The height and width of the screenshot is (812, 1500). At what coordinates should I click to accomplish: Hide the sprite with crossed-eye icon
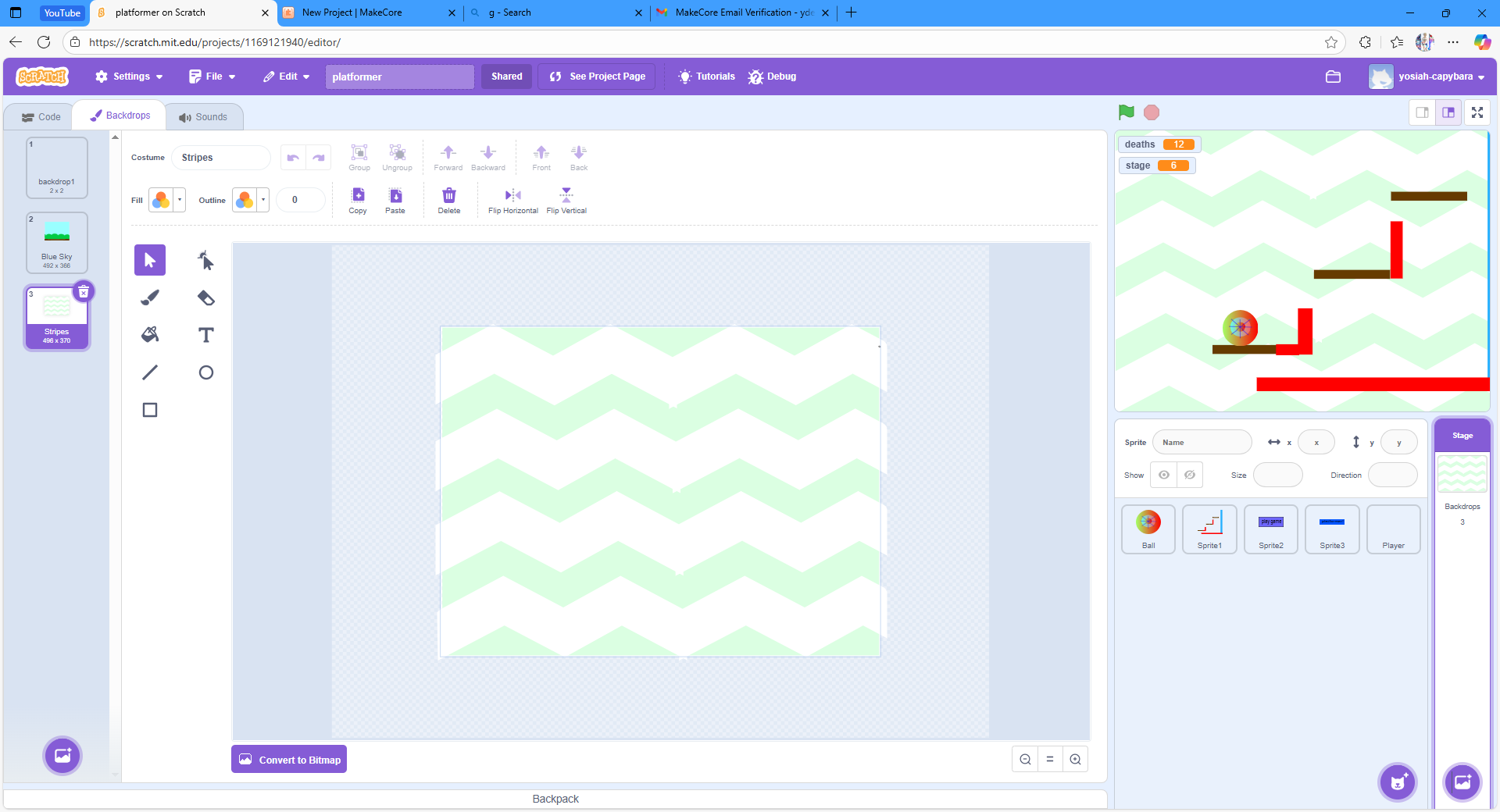[1190, 475]
